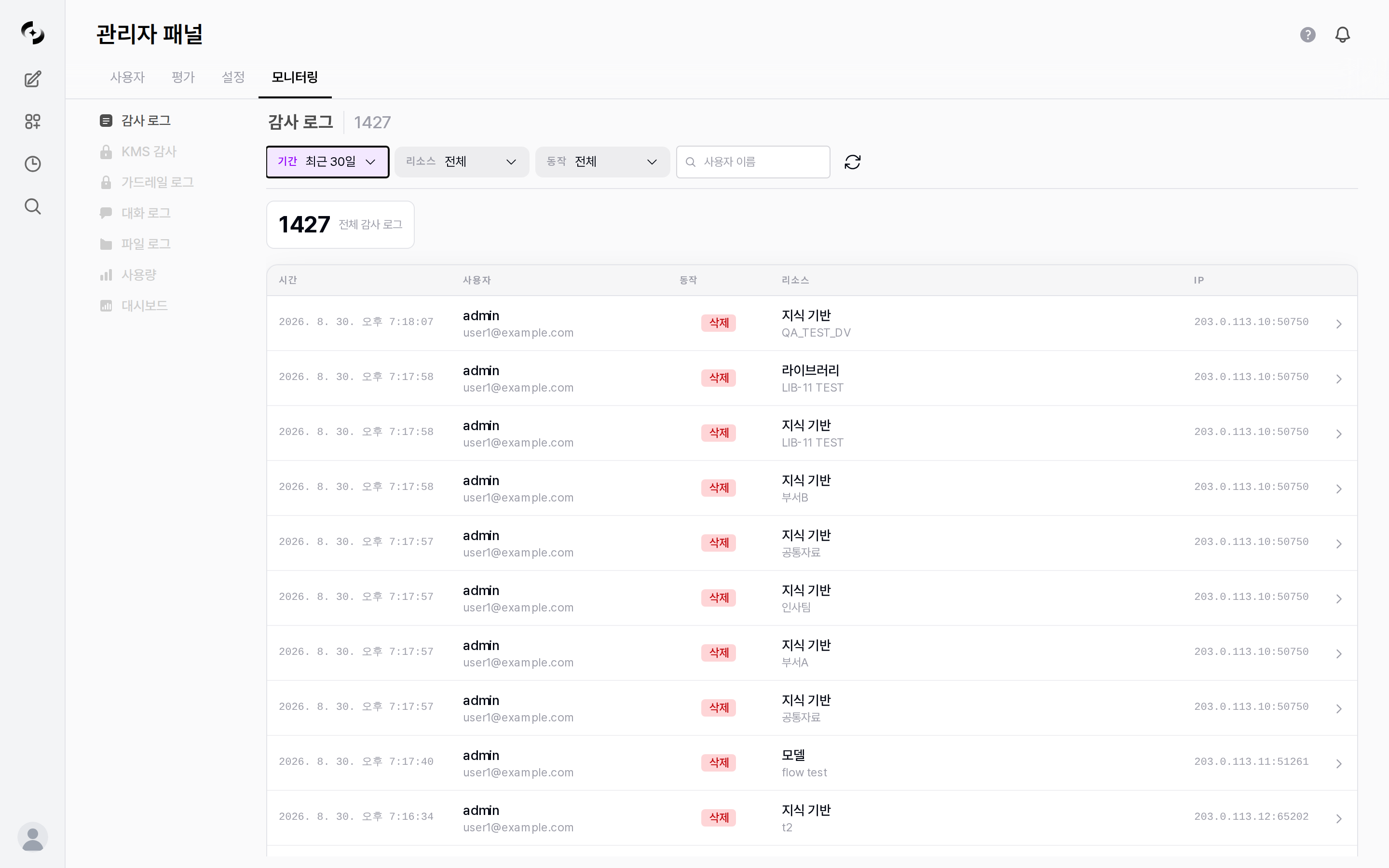This screenshot has height=868, width=1389.
Task: Click 감사 로그 heading count 1427
Action: [x=372, y=122]
